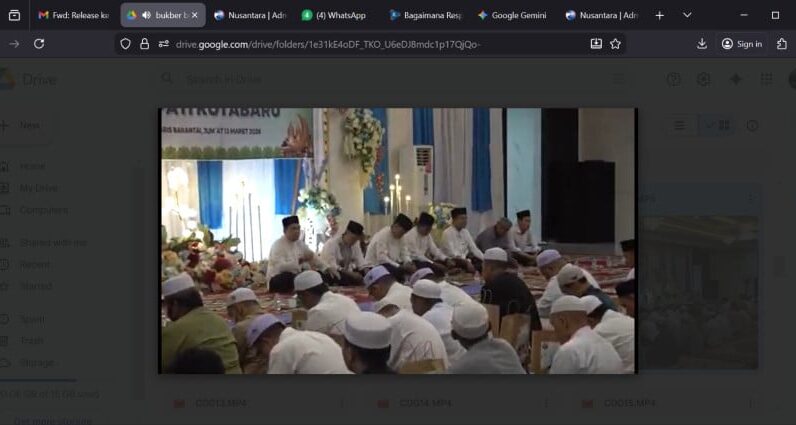Click the video preview in the center
This screenshot has height=425, width=796.
[398, 240]
